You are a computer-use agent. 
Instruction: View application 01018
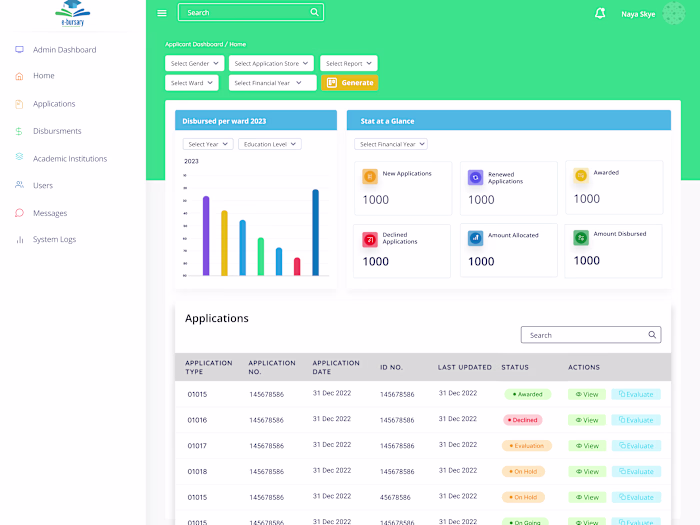pyautogui.click(x=587, y=472)
